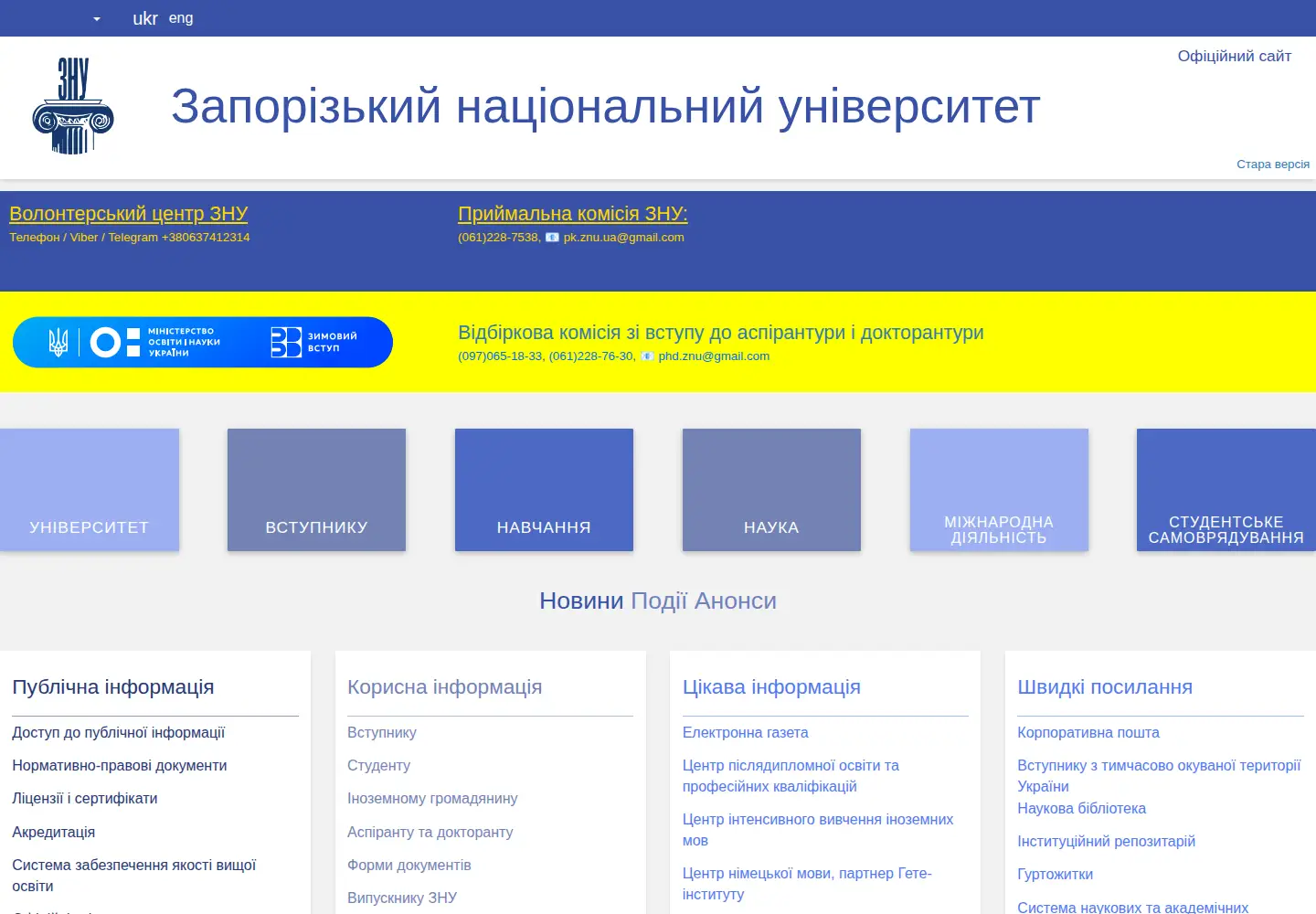
Task: Open the НАУКА tile
Action: [x=771, y=490]
